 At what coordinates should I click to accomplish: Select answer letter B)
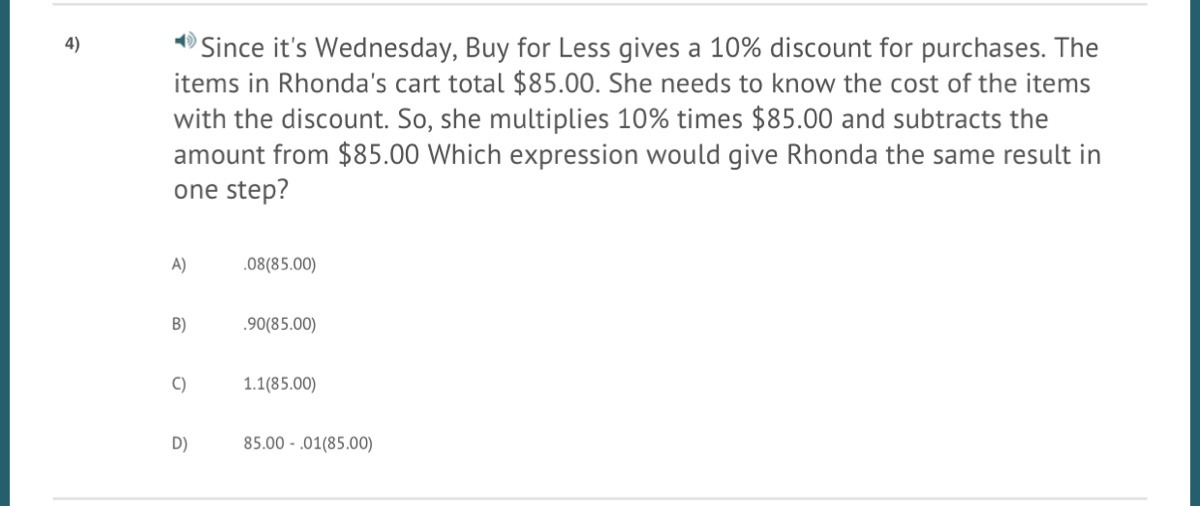tap(180, 324)
